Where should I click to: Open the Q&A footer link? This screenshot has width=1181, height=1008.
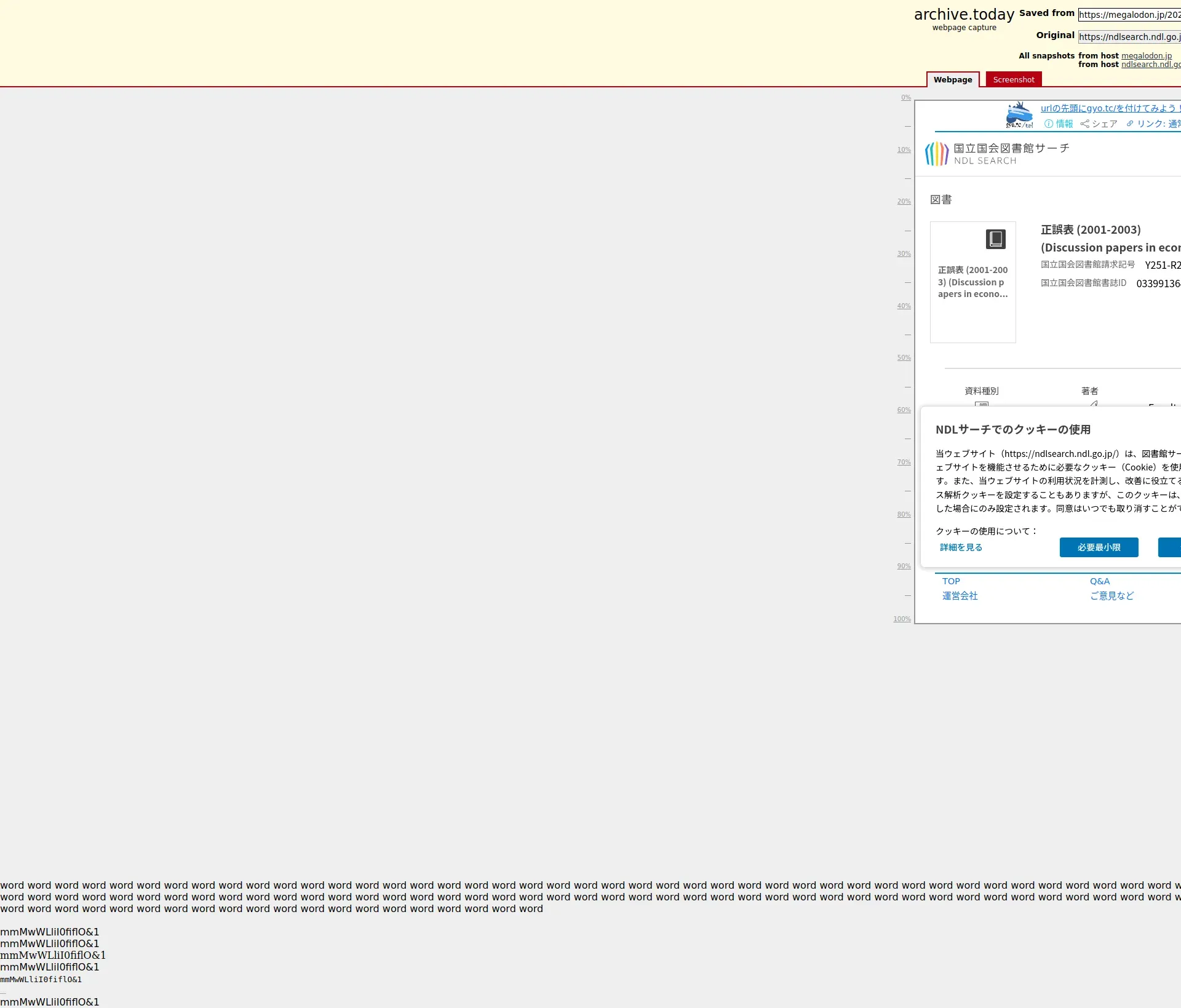pos(1100,581)
